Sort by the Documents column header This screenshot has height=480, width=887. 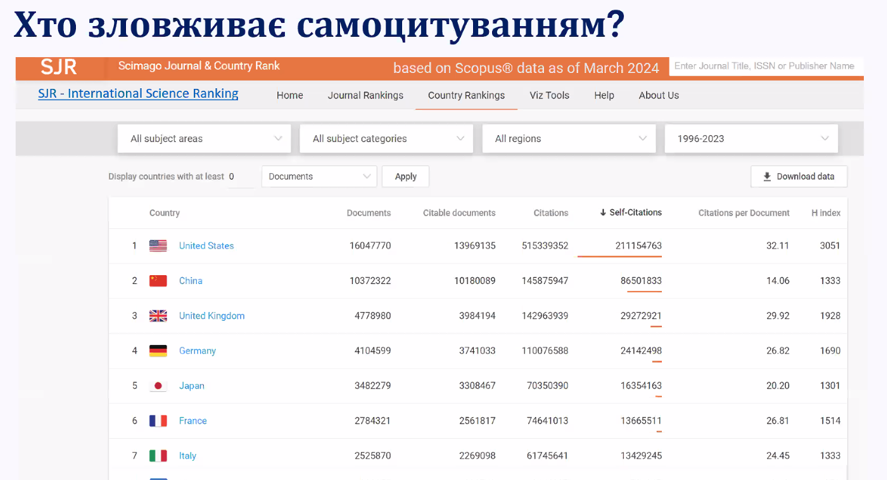click(x=369, y=213)
